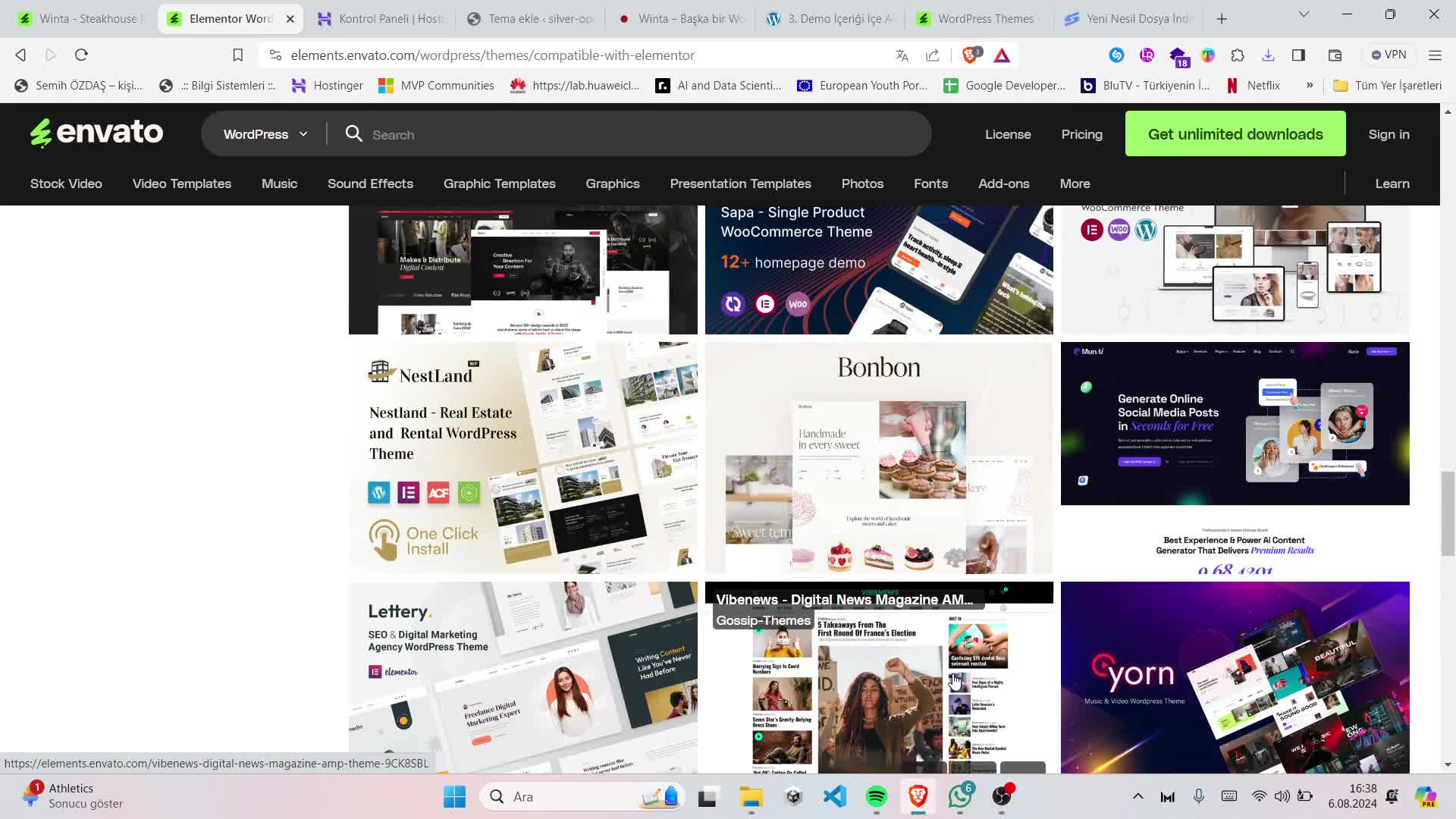The height and width of the screenshot is (819, 1456).
Task: Open Music category
Action: pyautogui.click(x=279, y=184)
